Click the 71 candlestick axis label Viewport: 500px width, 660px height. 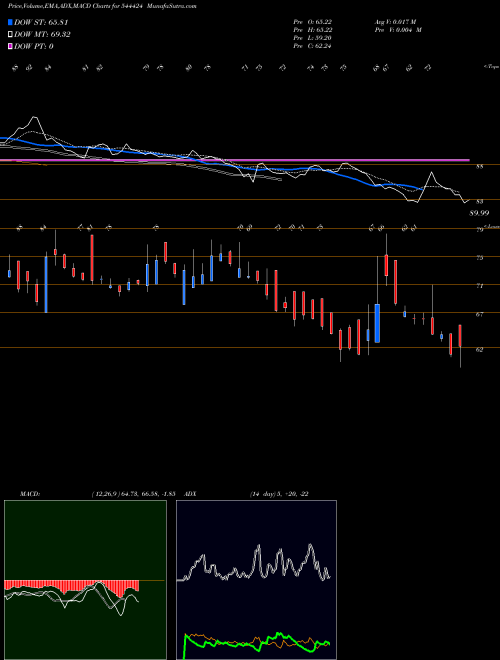pos(480,286)
